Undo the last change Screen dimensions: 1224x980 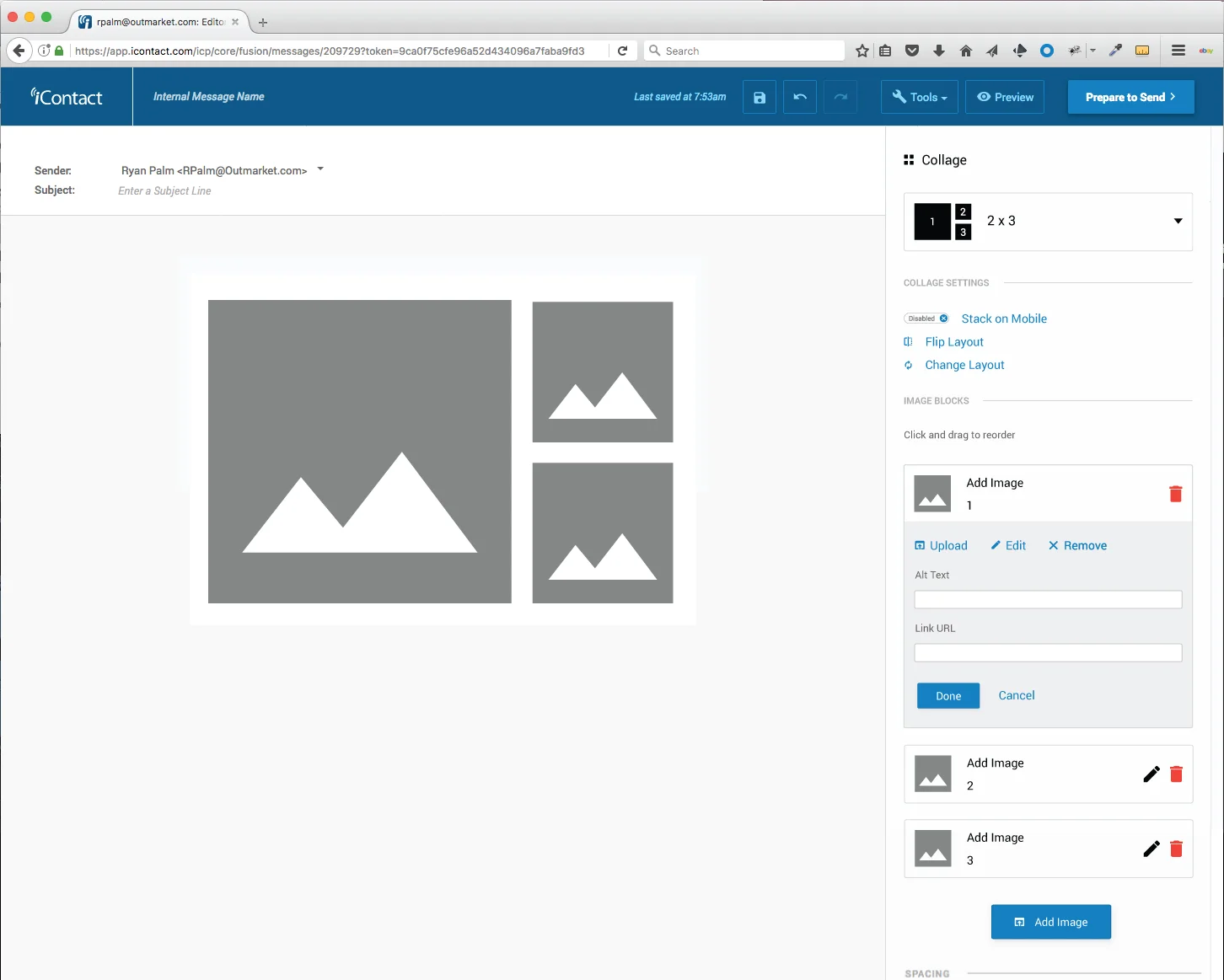point(800,97)
